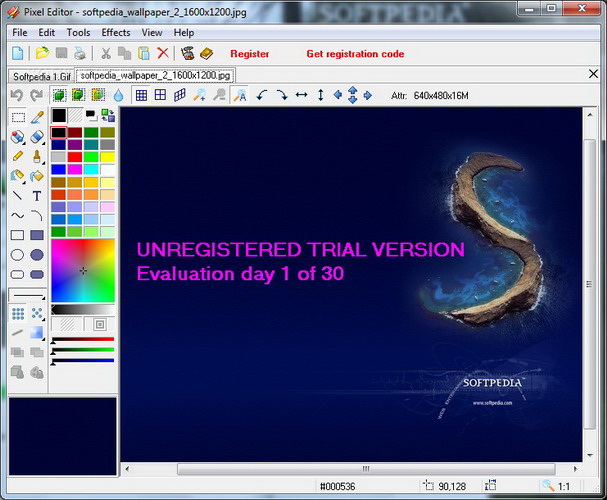Click the clipboard Paste icon
This screenshot has height=500, width=607.
tap(144, 53)
